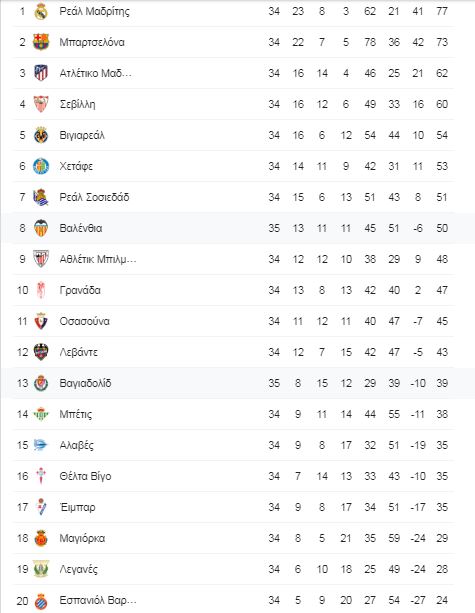Image resolution: width=475 pixels, height=613 pixels.
Task: Click the Espanyol crest in last row
Action: tap(41, 600)
